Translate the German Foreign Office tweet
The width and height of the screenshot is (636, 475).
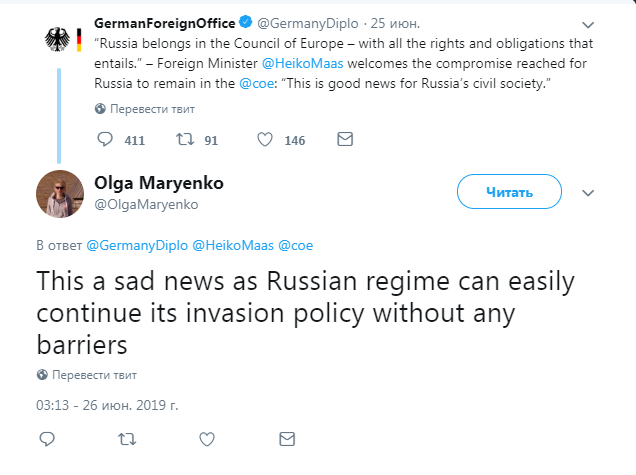[x=142, y=108]
